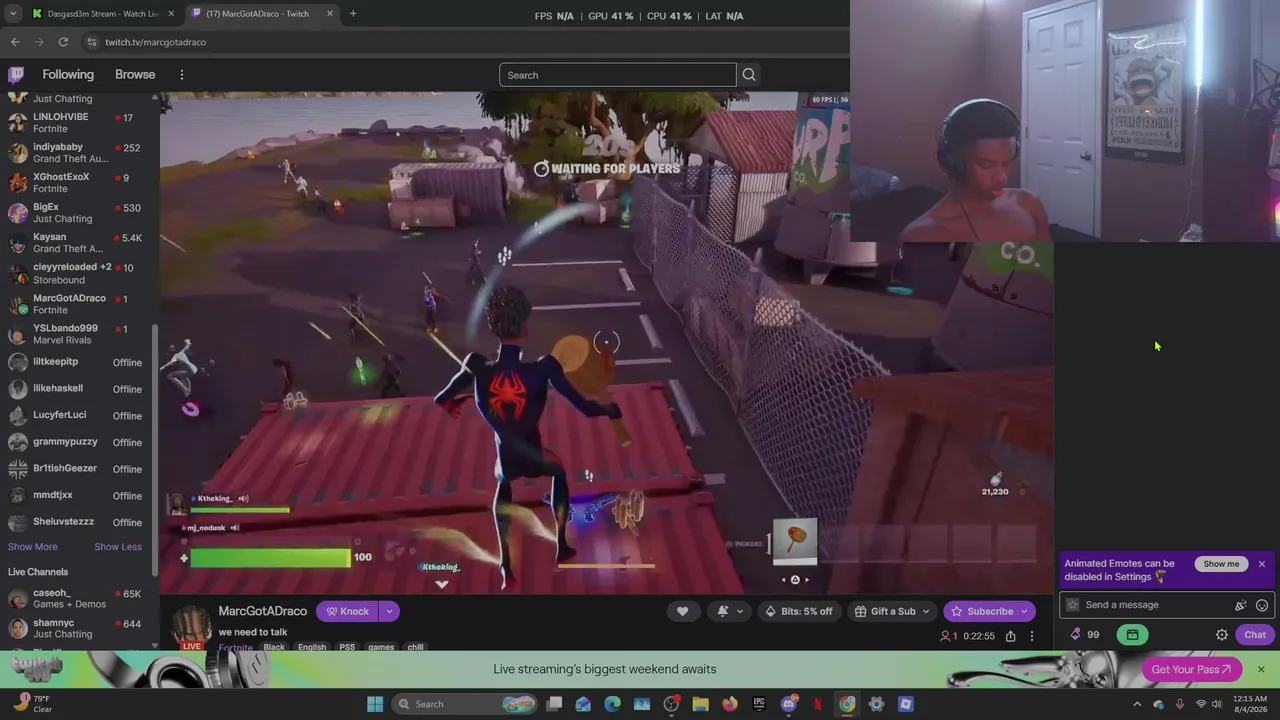This screenshot has height=720, width=1280.
Task: Reload the page with the refresh icon
Action: point(63,42)
